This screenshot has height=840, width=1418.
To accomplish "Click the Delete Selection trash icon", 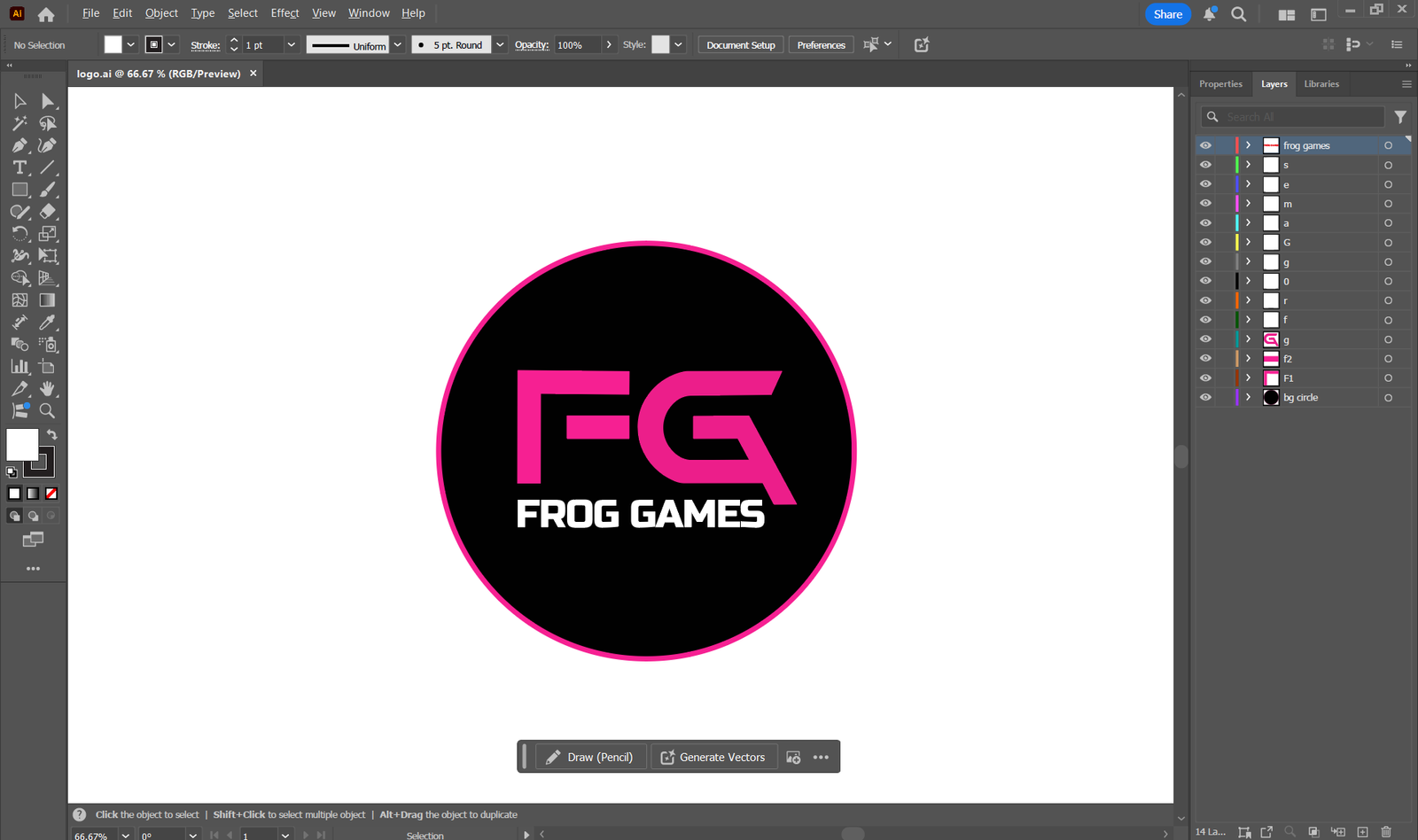I will coord(1386,832).
